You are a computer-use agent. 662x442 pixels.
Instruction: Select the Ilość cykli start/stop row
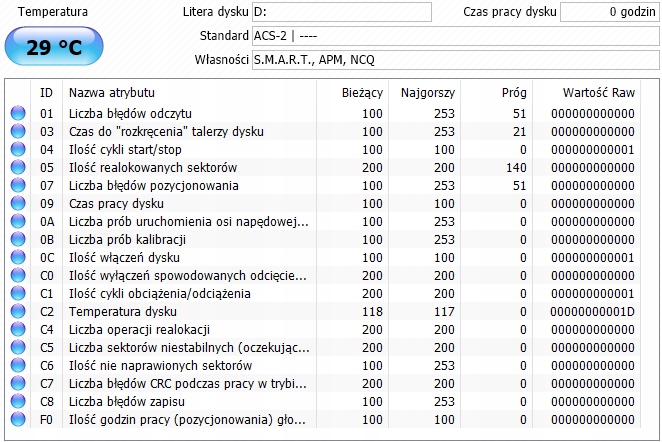190,150
